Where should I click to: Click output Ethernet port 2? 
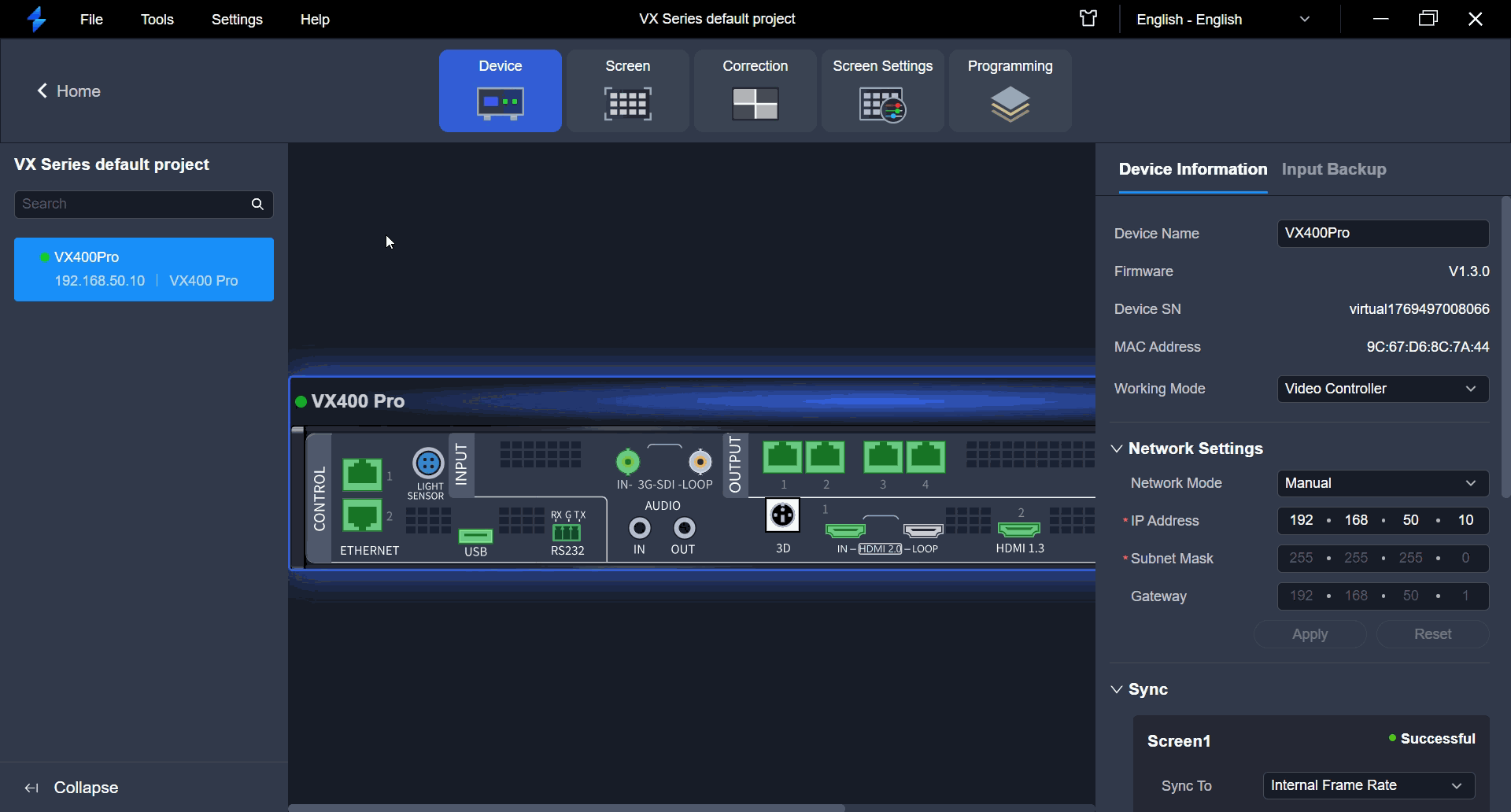[826, 457]
